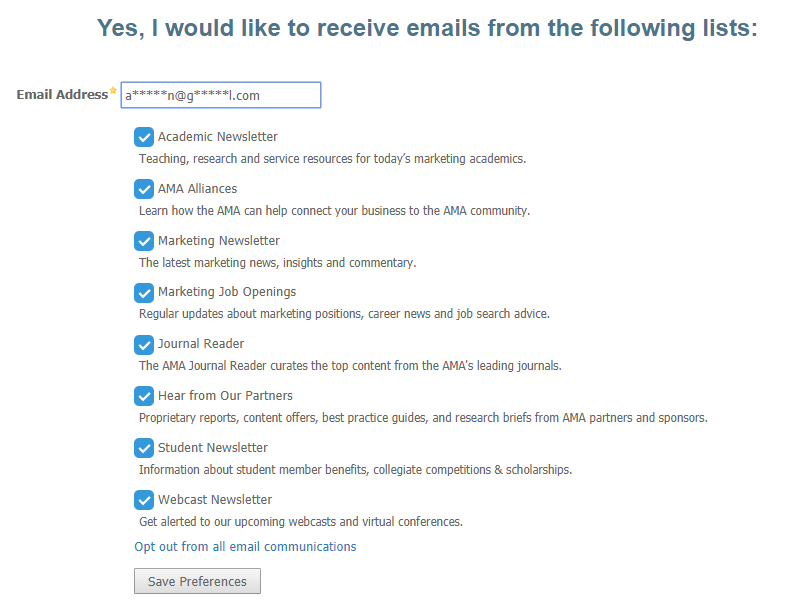Screen dimensions: 810x607
Task: Uncheck the AMA Alliances checkbox
Action: point(144,189)
